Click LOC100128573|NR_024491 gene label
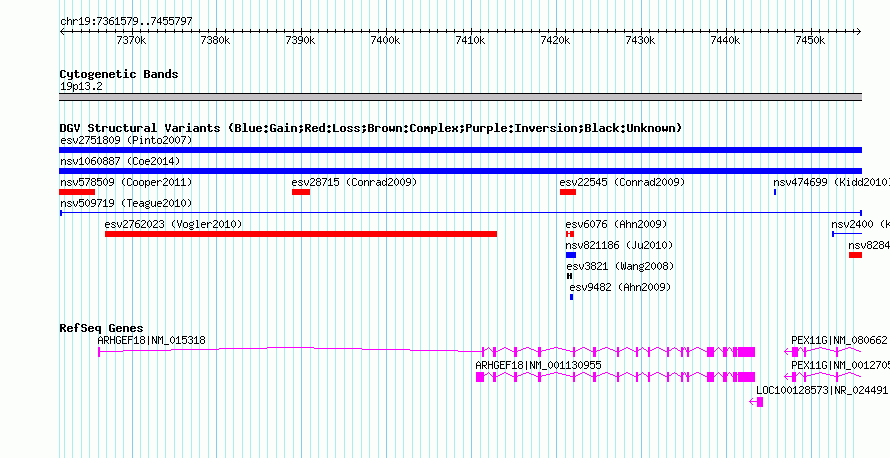 click(821, 390)
